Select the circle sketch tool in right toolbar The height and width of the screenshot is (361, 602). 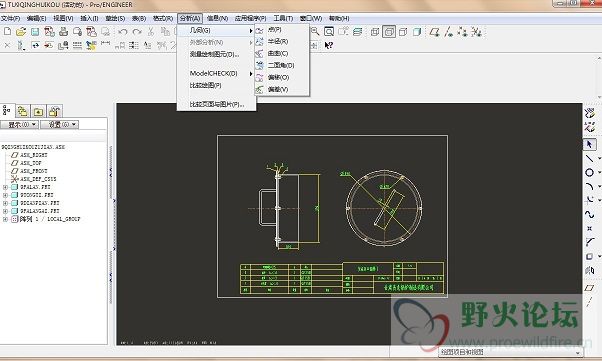(589, 173)
